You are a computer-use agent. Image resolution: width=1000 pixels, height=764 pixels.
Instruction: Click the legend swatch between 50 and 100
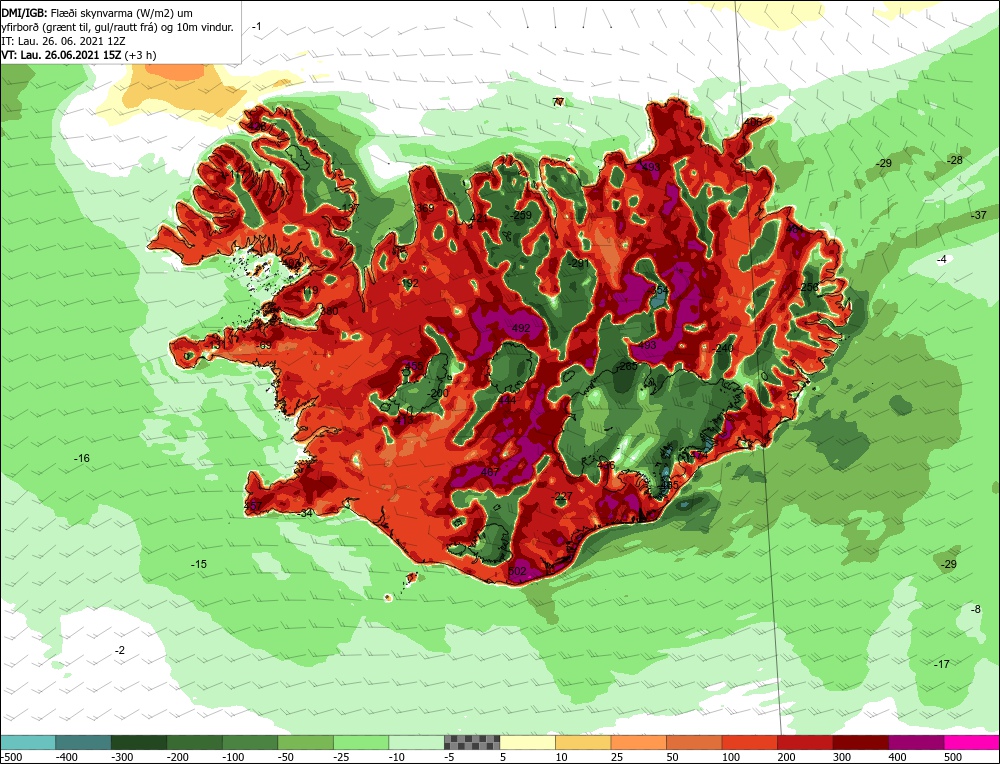(x=693, y=742)
